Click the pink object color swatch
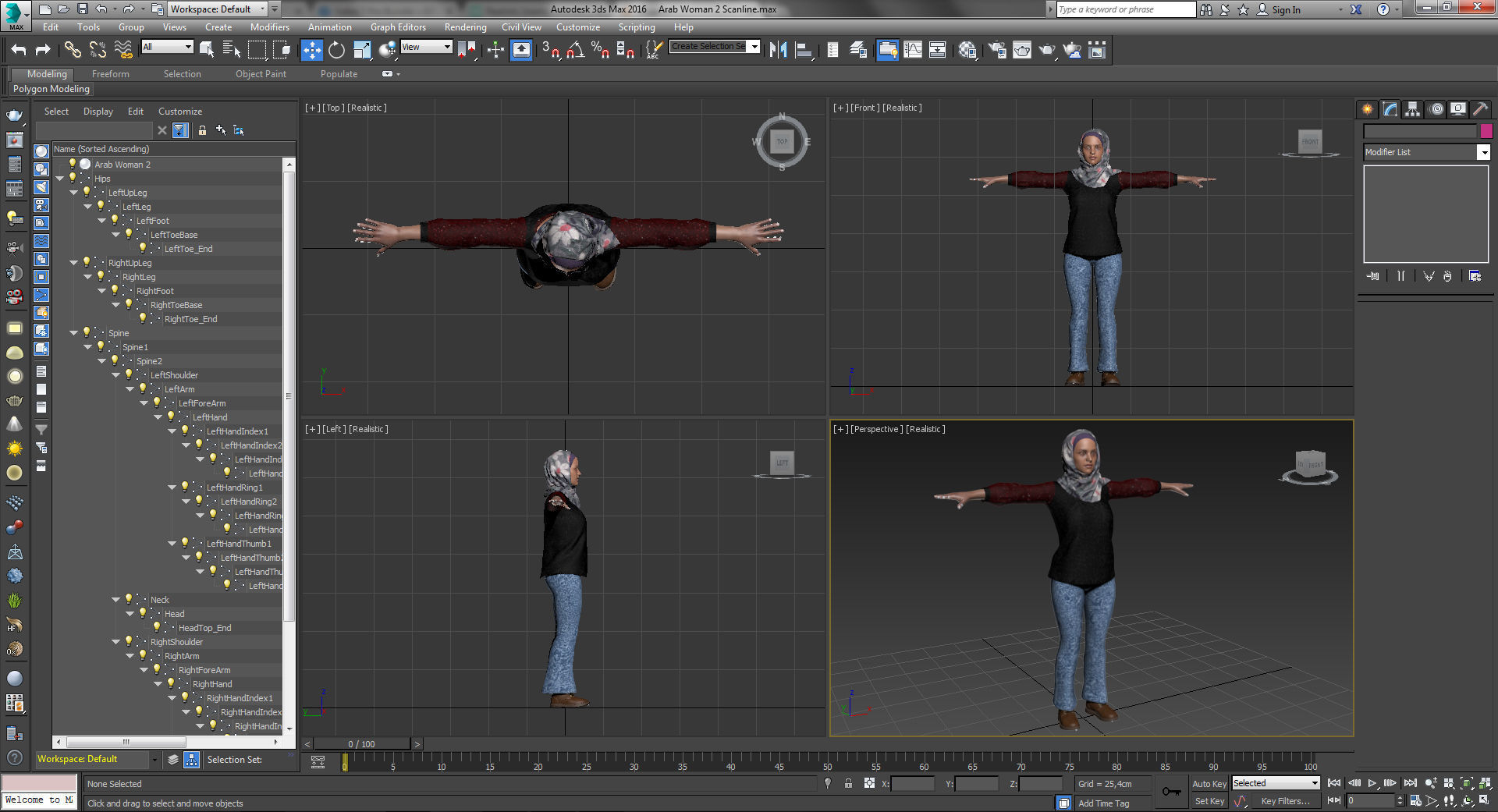Image resolution: width=1498 pixels, height=812 pixels. 1486,131
